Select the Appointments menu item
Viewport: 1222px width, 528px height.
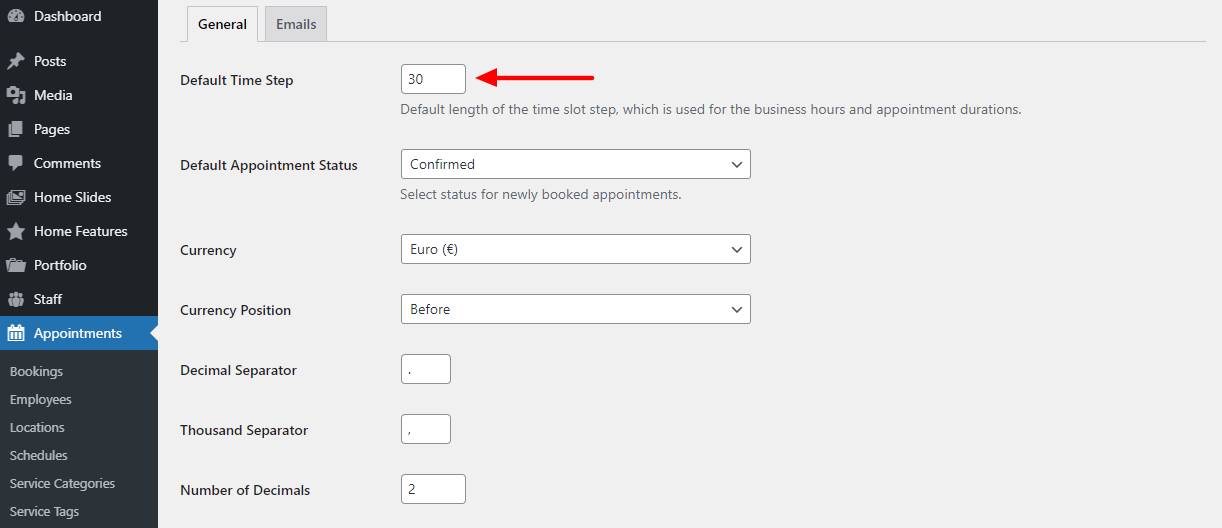(x=79, y=333)
